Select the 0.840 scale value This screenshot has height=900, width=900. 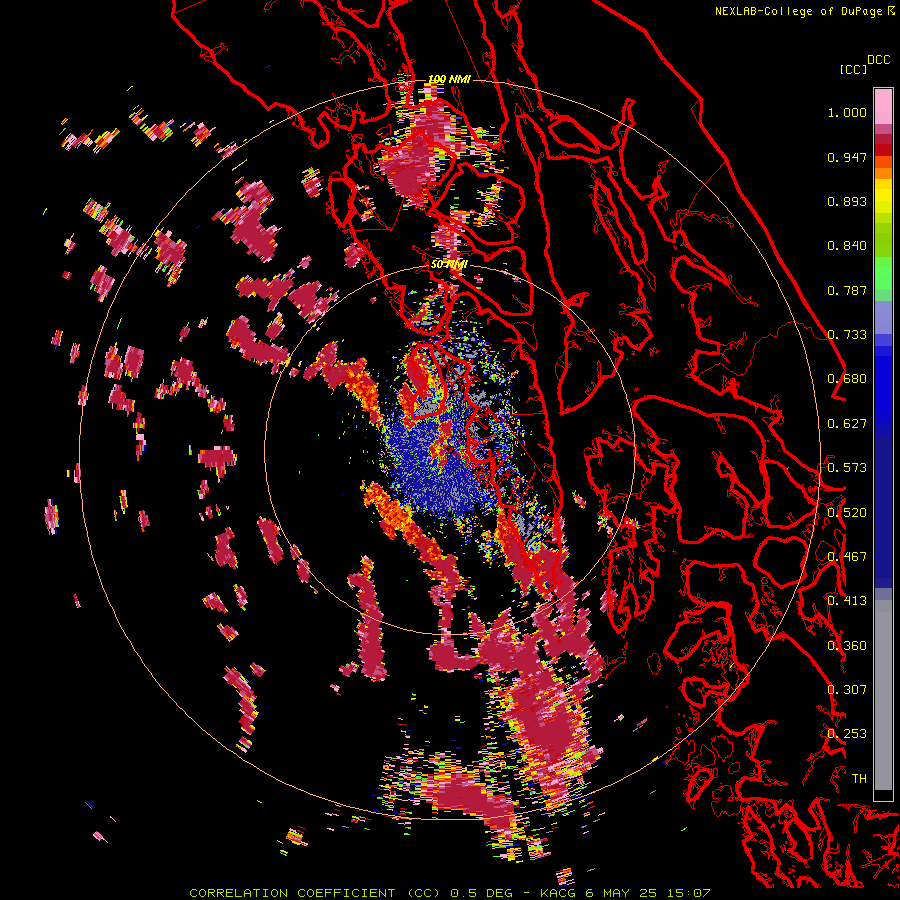tap(847, 246)
